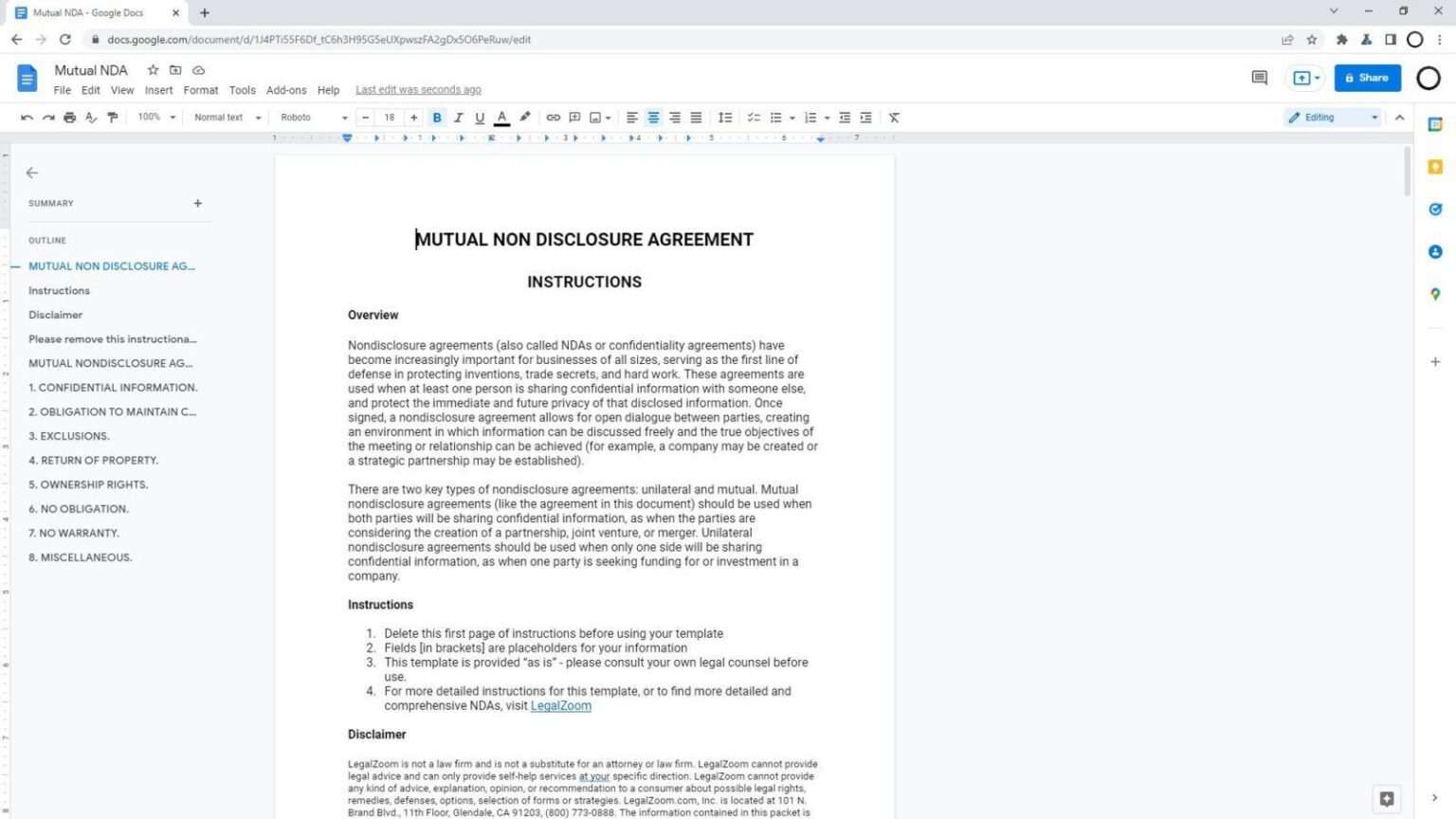The image size is (1456, 819).
Task: Open Google Maps from the side panel
Action: click(1435, 294)
